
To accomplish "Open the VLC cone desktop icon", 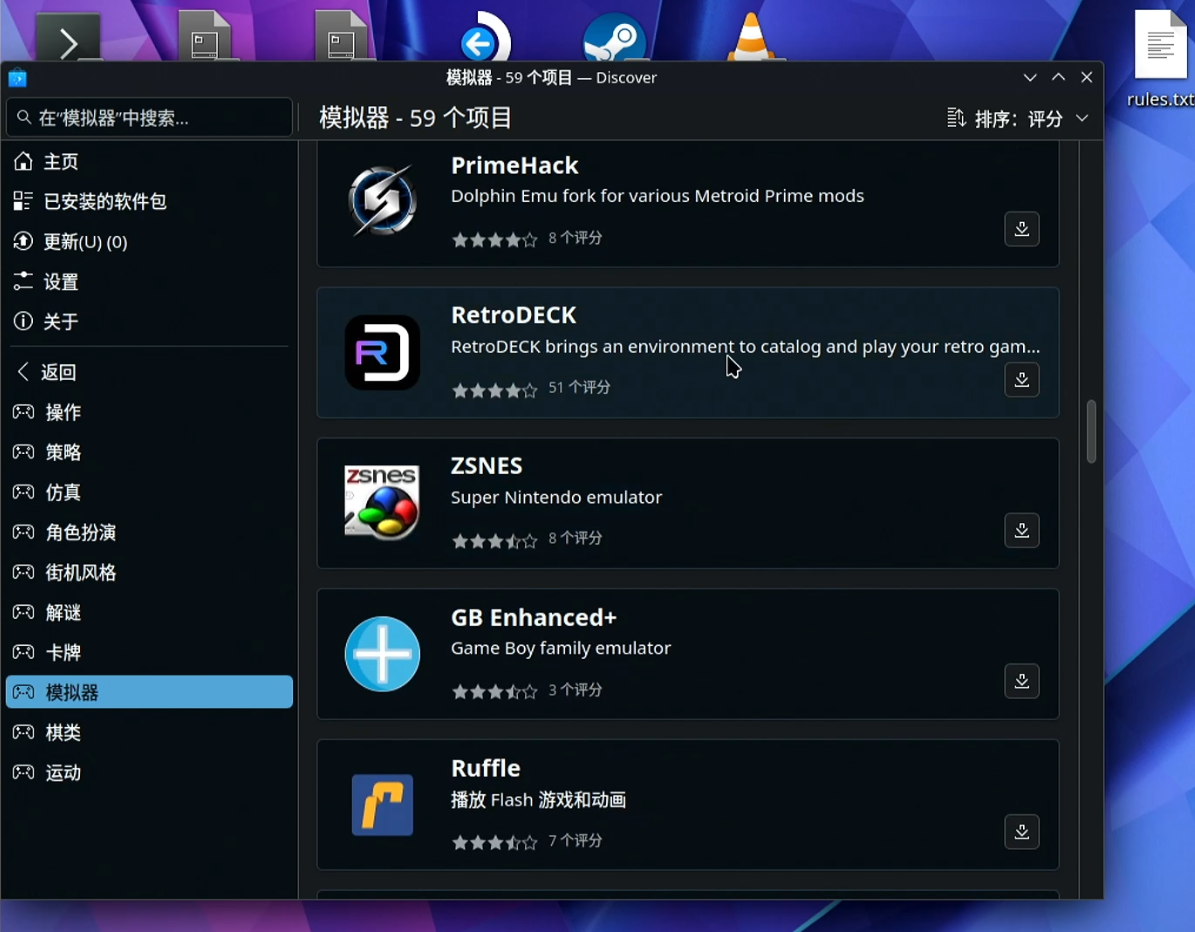I will 751,37.
